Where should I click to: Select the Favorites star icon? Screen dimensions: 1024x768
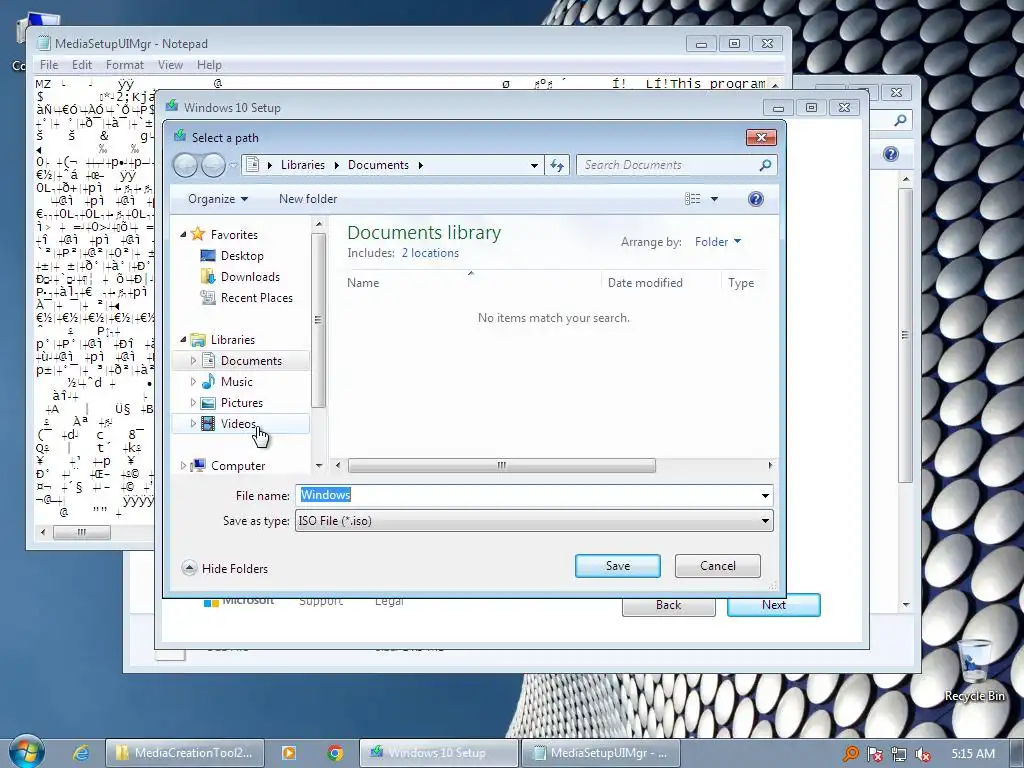click(x=199, y=234)
